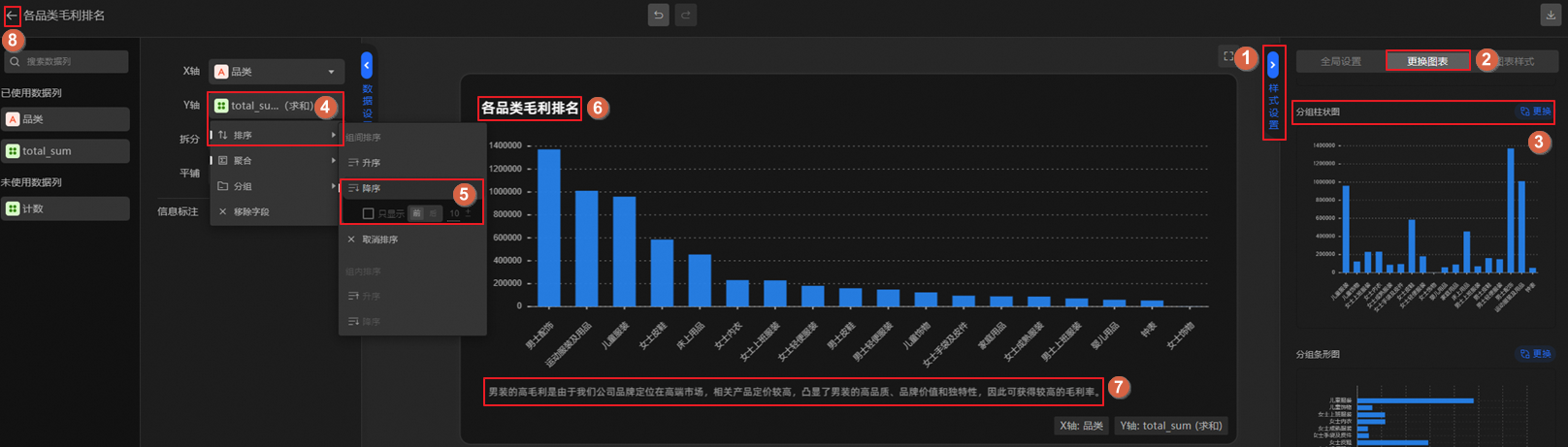Open the 分组 submenu
The height and width of the screenshot is (447, 1568).
(x=275, y=186)
